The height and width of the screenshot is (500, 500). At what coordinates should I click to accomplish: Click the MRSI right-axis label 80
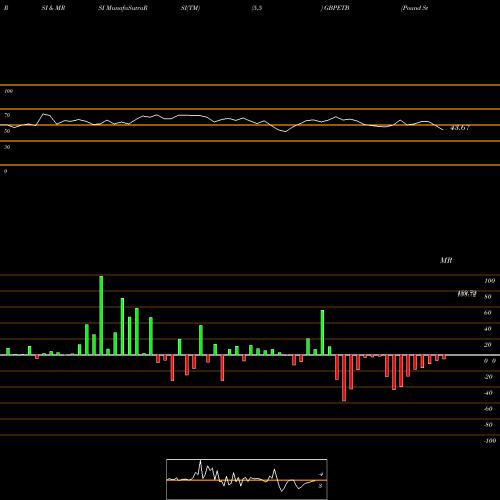pyautogui.click(x=488, y=297)
